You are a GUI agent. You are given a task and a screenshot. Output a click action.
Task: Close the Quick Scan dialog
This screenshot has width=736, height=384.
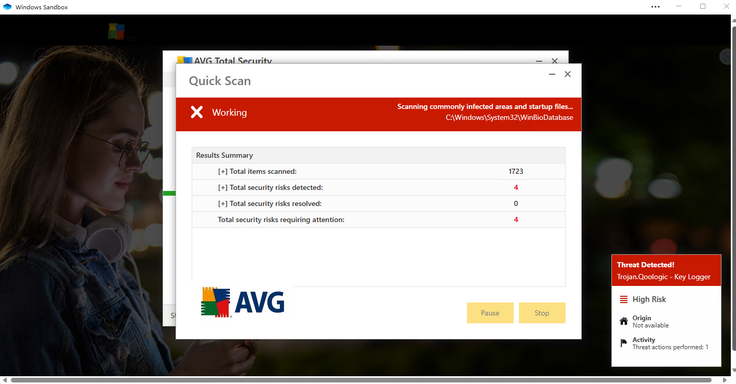(x=567, y=74)
